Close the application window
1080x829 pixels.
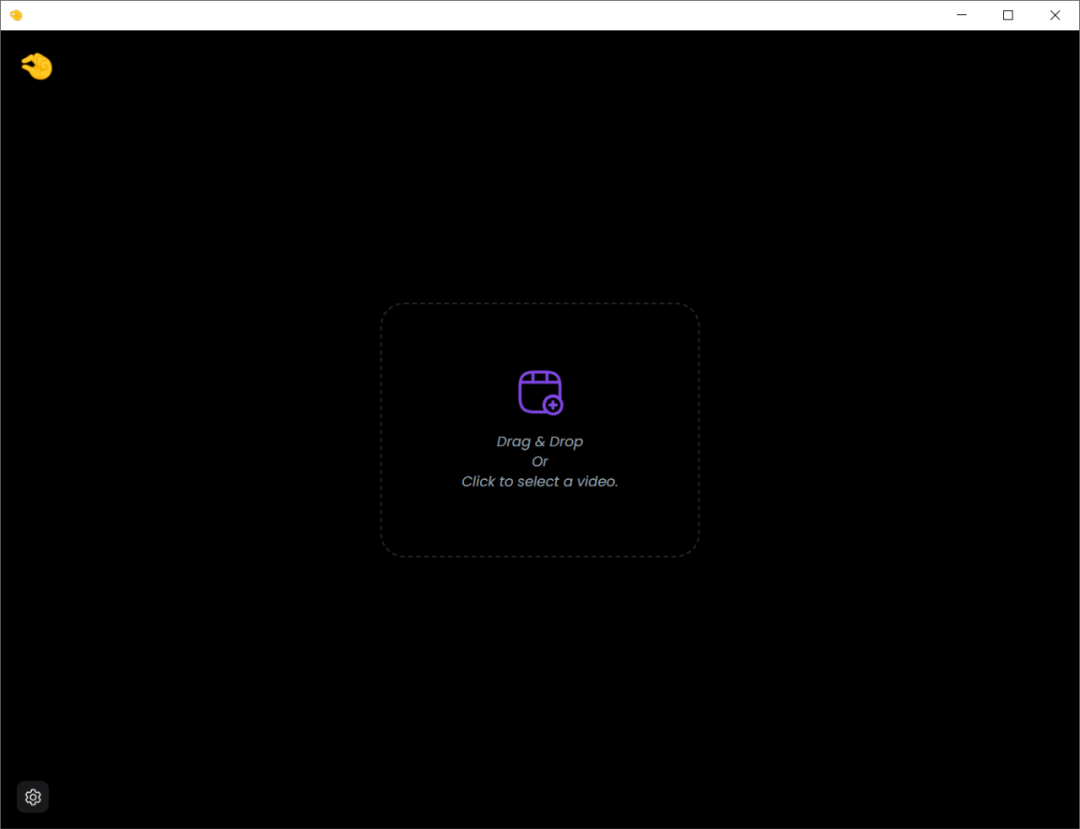(x=1055, y=15)
